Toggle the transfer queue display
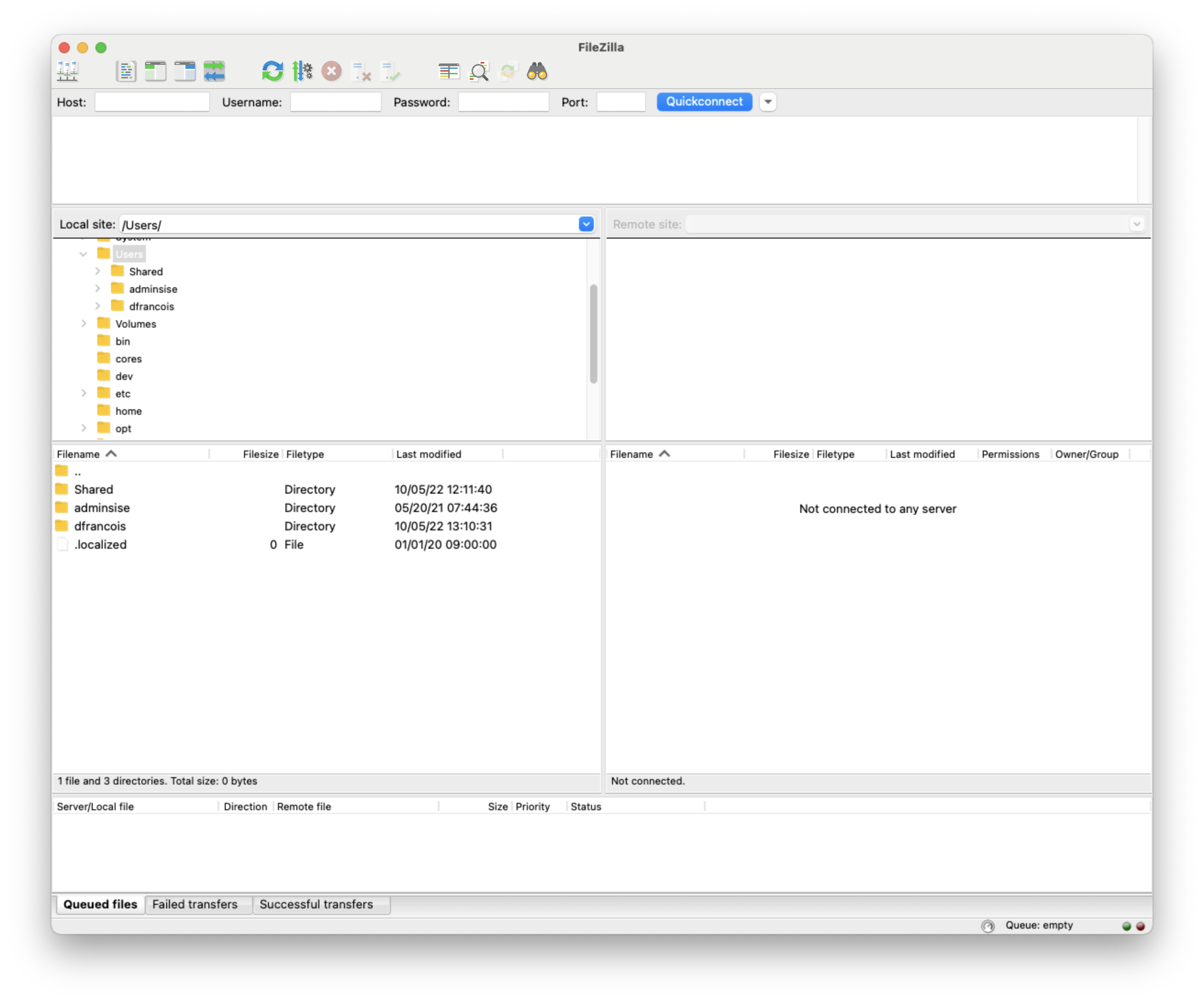Screen dimensions: 1204x1002 coord(214,72)
